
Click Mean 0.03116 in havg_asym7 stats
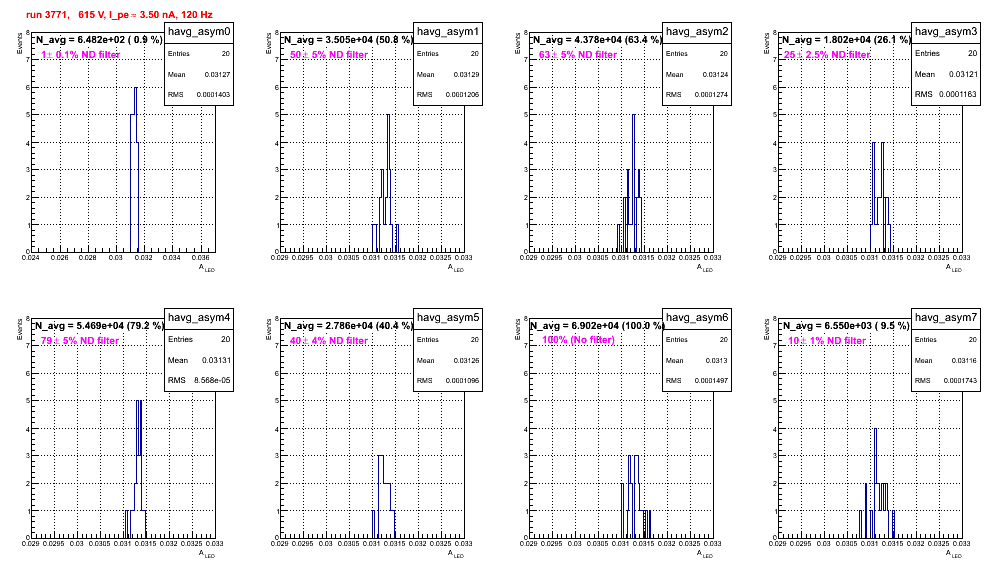pos(946,360)
